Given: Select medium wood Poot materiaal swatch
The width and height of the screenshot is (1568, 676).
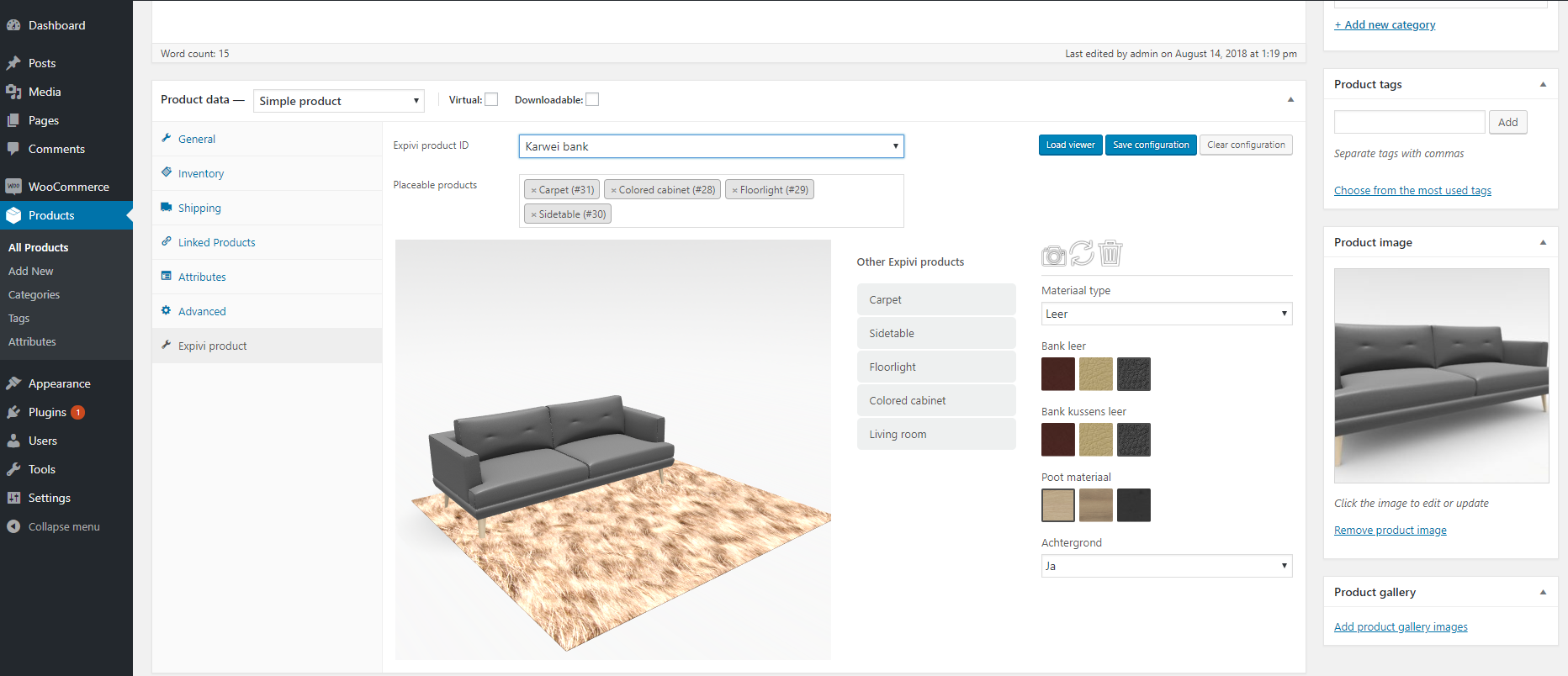Looking at the screenshot, I should point(1096,505).
